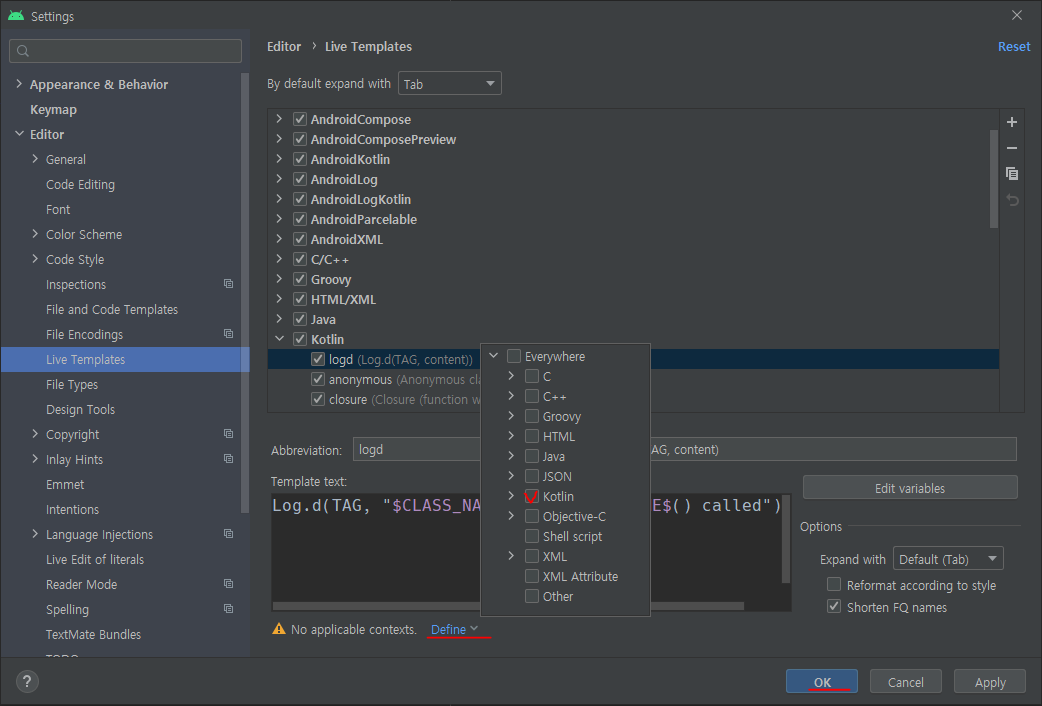Enable Reformat according to style

pos(833,584)
